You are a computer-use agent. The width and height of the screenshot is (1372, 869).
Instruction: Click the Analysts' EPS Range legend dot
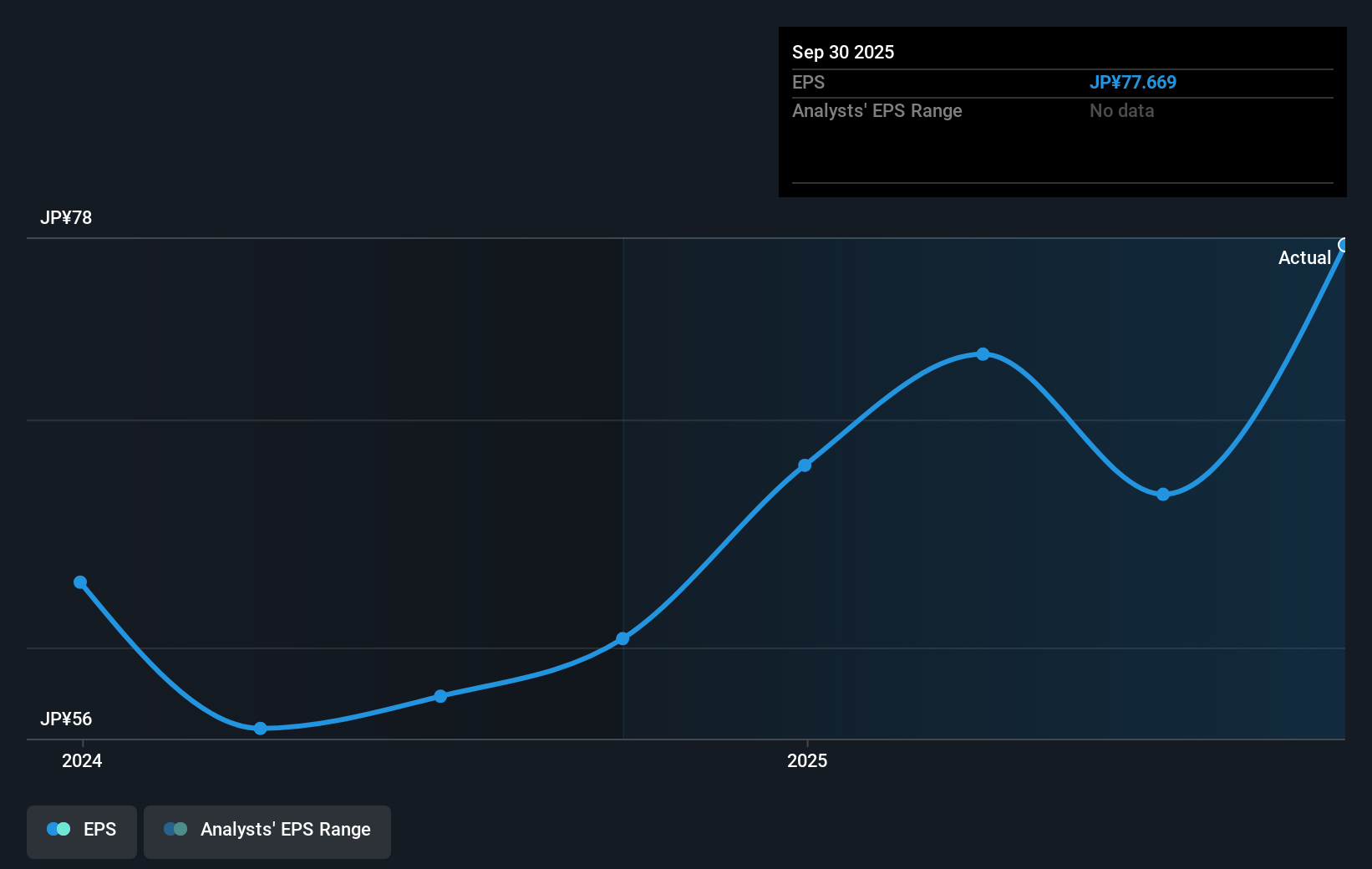click(x=177, y=830)
